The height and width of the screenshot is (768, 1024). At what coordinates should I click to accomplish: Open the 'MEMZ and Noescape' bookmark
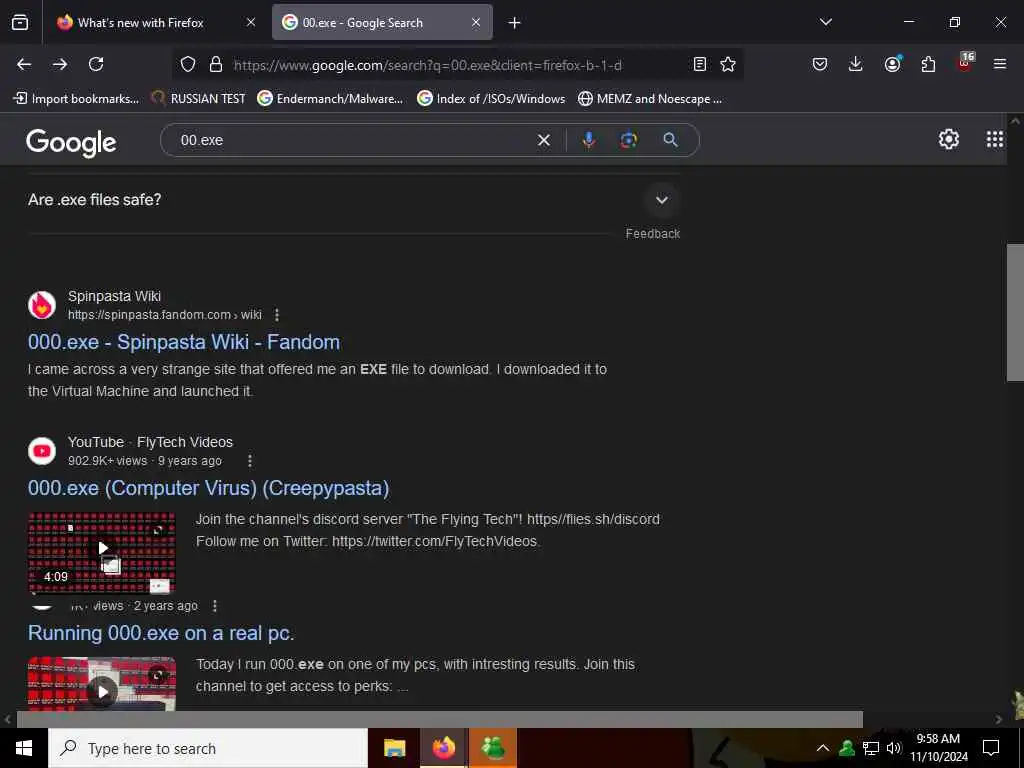point(650,99)
